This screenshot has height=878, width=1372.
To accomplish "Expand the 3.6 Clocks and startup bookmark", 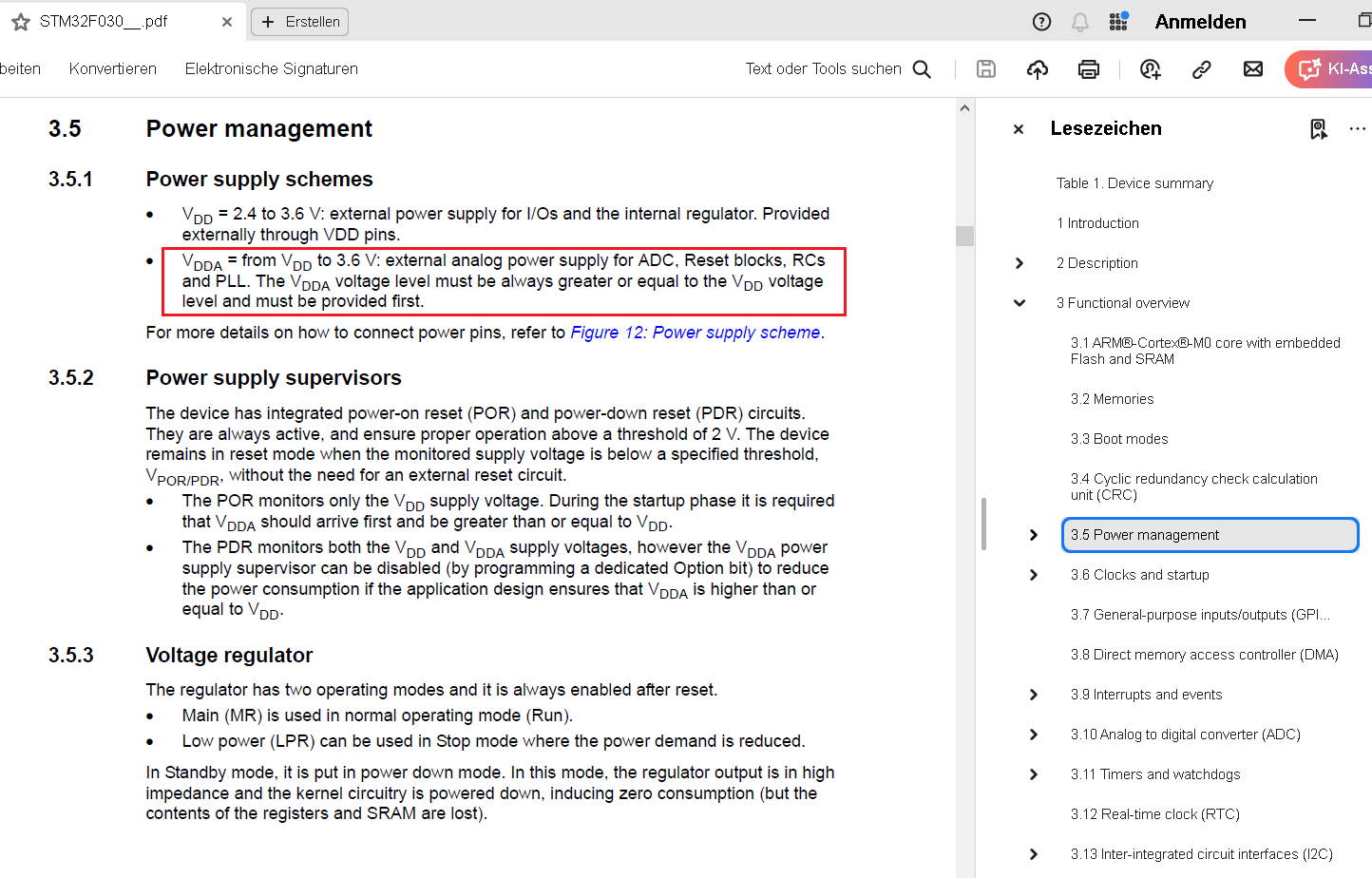I will click(1034, 575).
